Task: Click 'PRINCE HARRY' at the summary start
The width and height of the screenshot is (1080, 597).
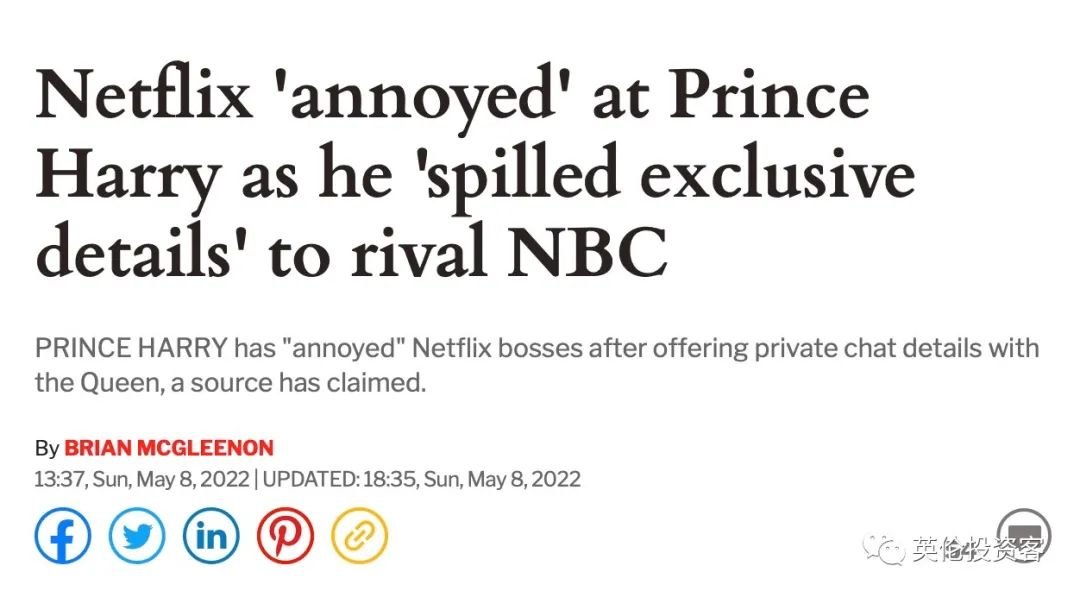Action: [x=131, y=348]
